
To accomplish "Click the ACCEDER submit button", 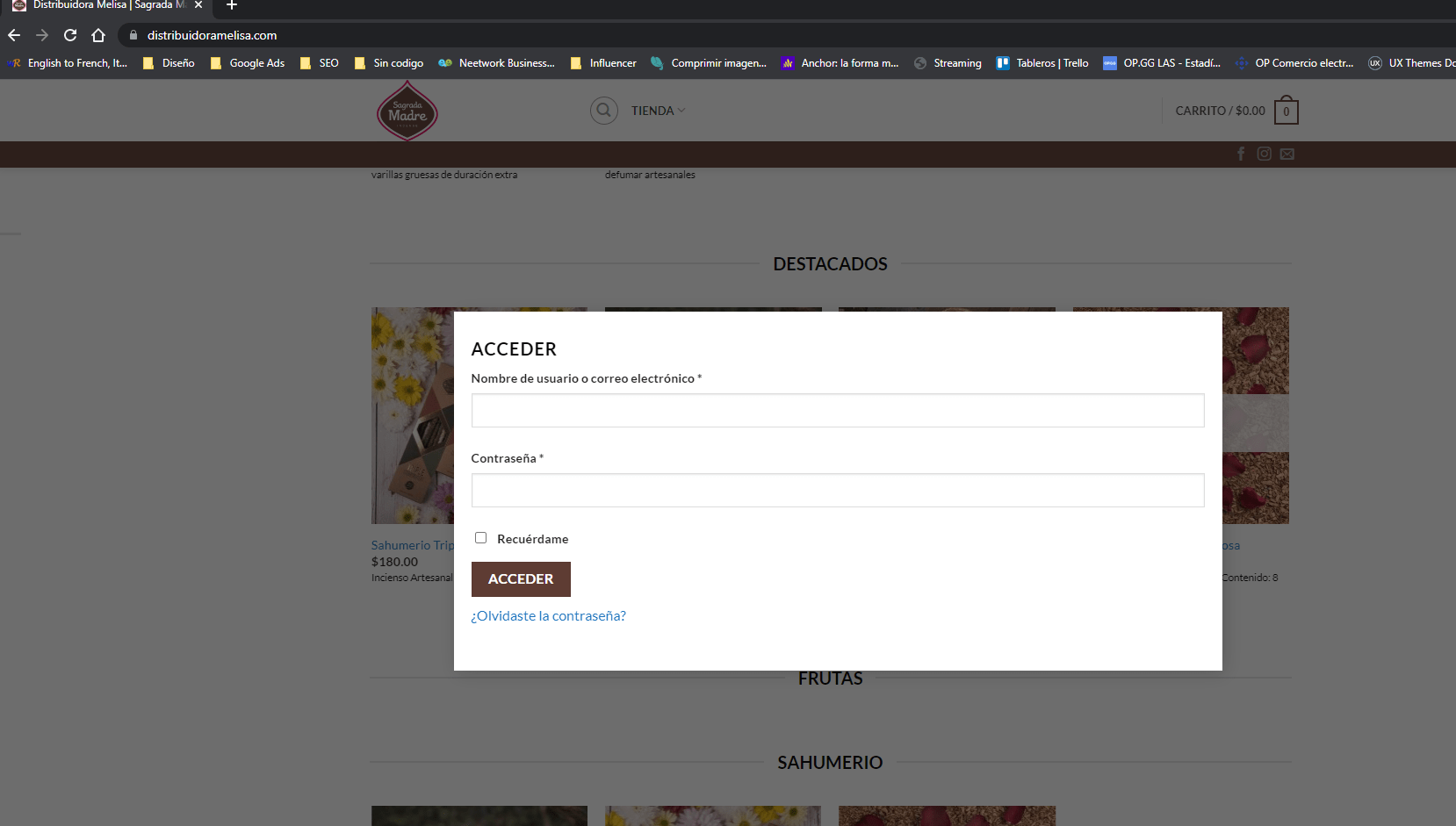I will (521, 579).
